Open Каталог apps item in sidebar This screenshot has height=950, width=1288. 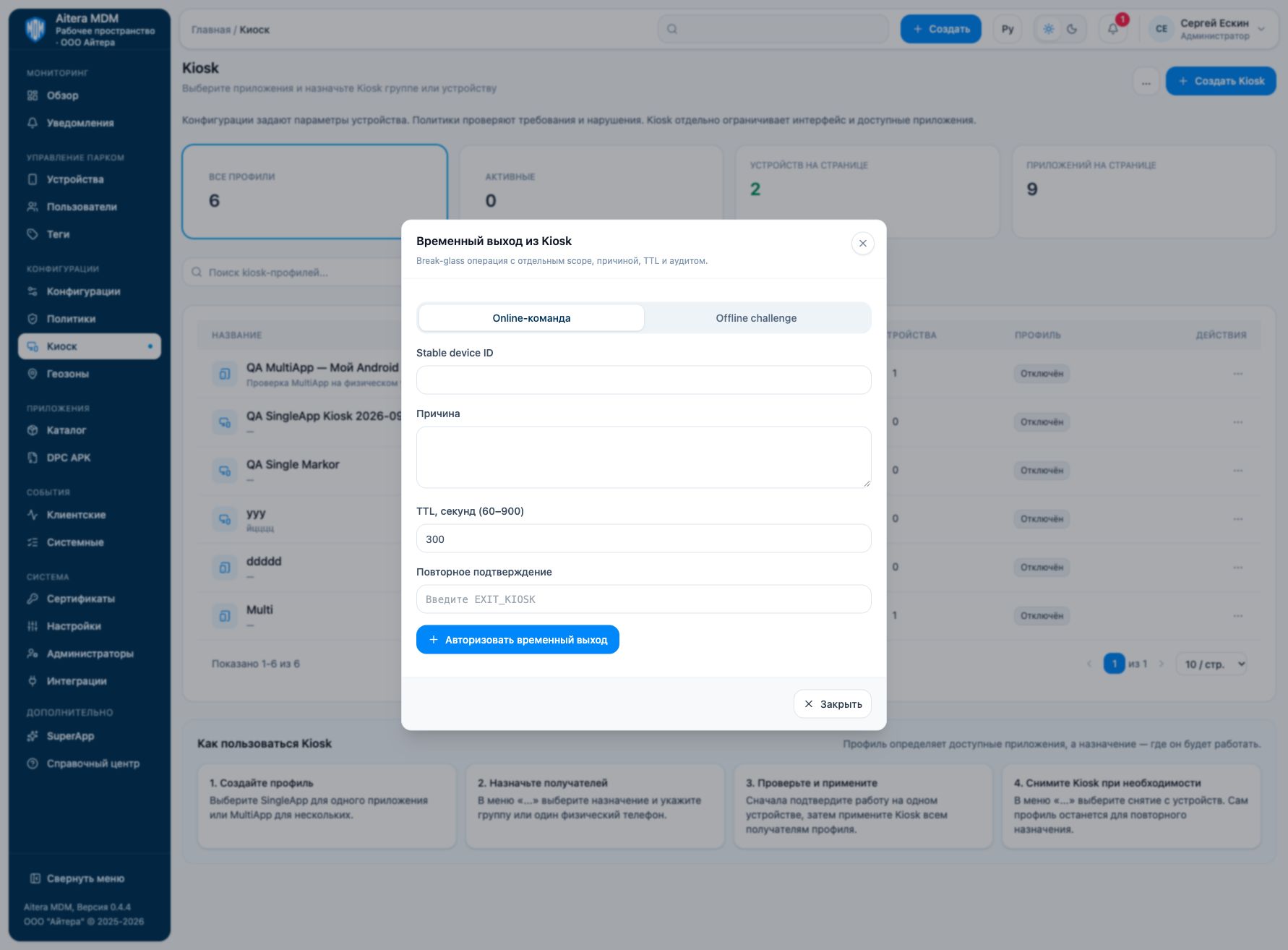tap(89, 430)
